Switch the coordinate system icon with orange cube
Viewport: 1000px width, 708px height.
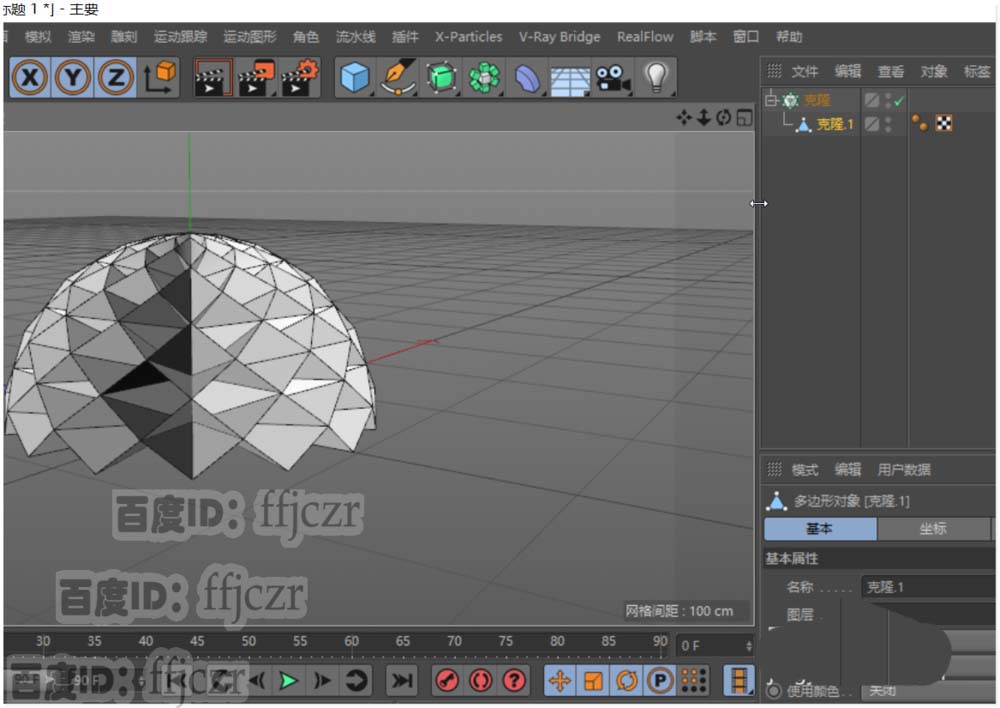click(159, 78)
